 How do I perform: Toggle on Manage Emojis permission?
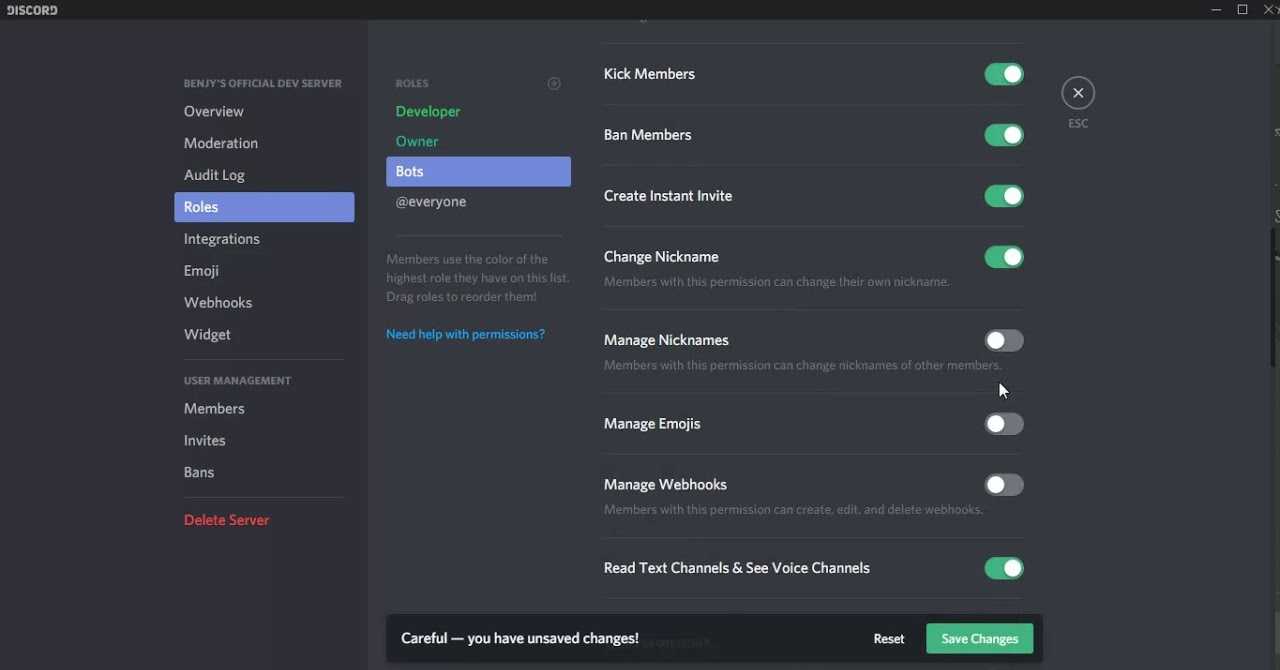tap(1003, 424)
